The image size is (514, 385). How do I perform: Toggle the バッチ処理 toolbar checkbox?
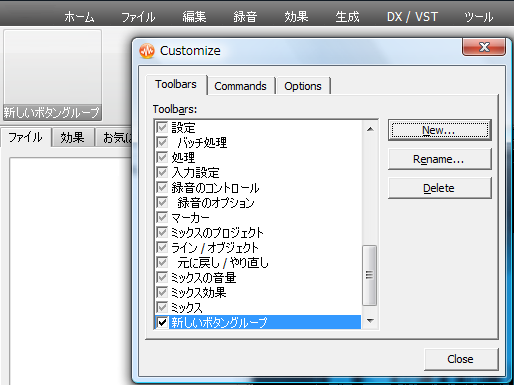[x=162, y=142]
